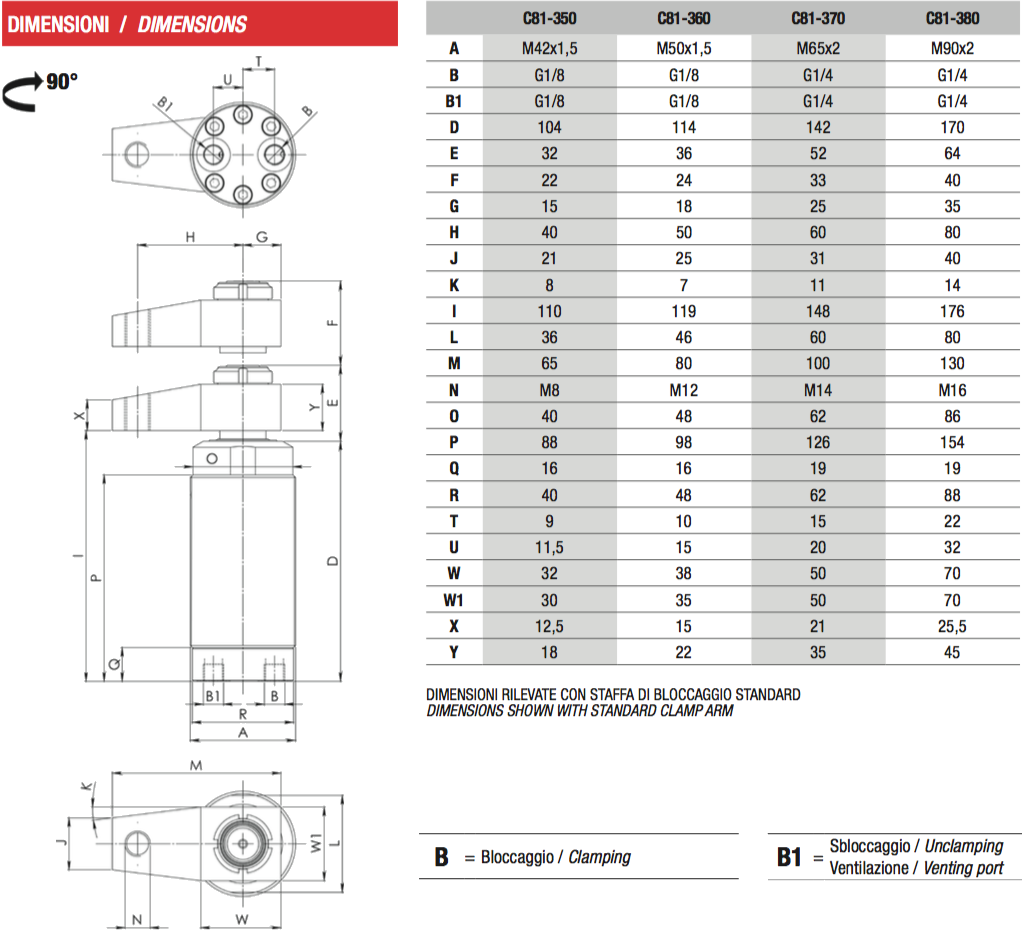Image resolution: width=1022 pixels, height=945 pixels.
Task: Select the value 142 in row D
Action: (x=818, y=127)
